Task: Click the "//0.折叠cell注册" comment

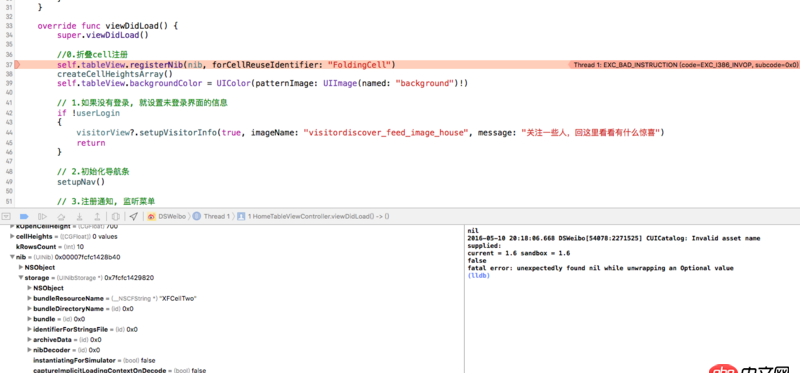Action: point(92,55)
